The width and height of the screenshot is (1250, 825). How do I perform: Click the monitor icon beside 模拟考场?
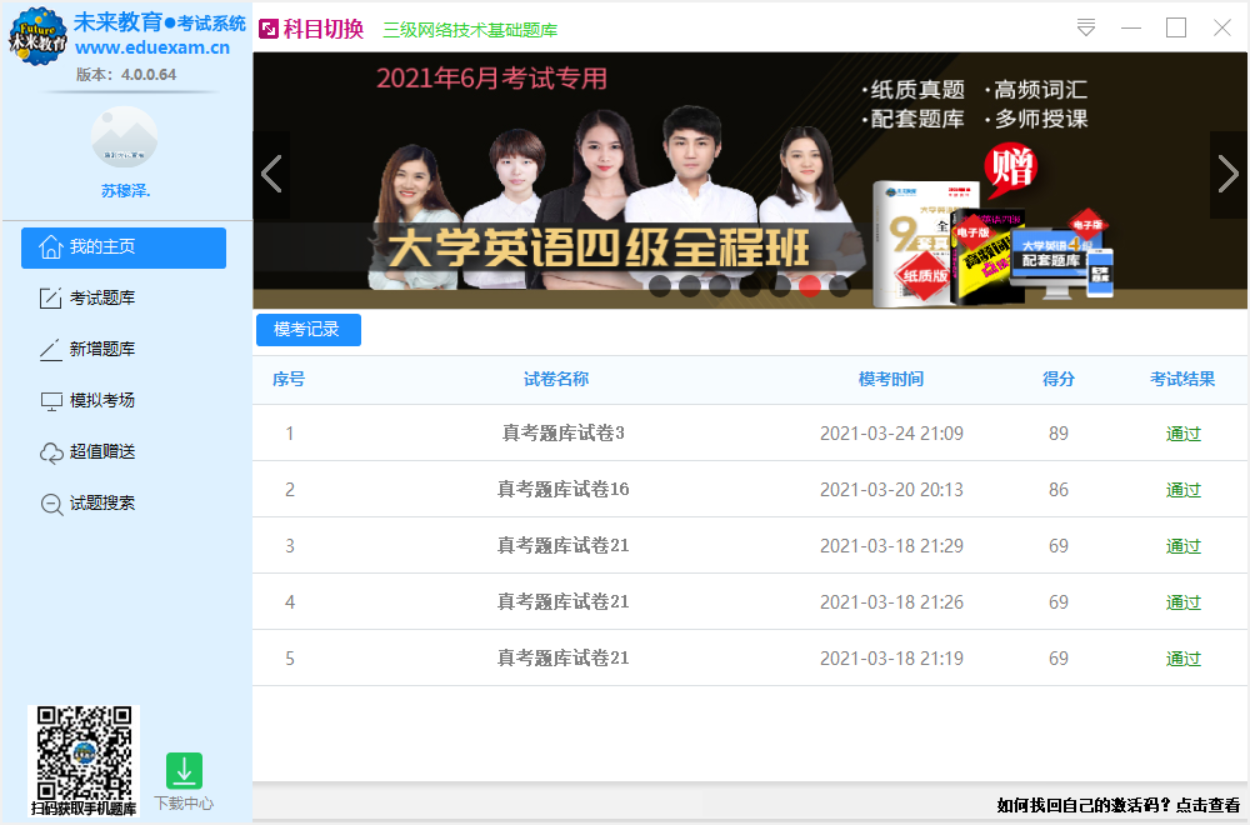[x=51, y=401]
